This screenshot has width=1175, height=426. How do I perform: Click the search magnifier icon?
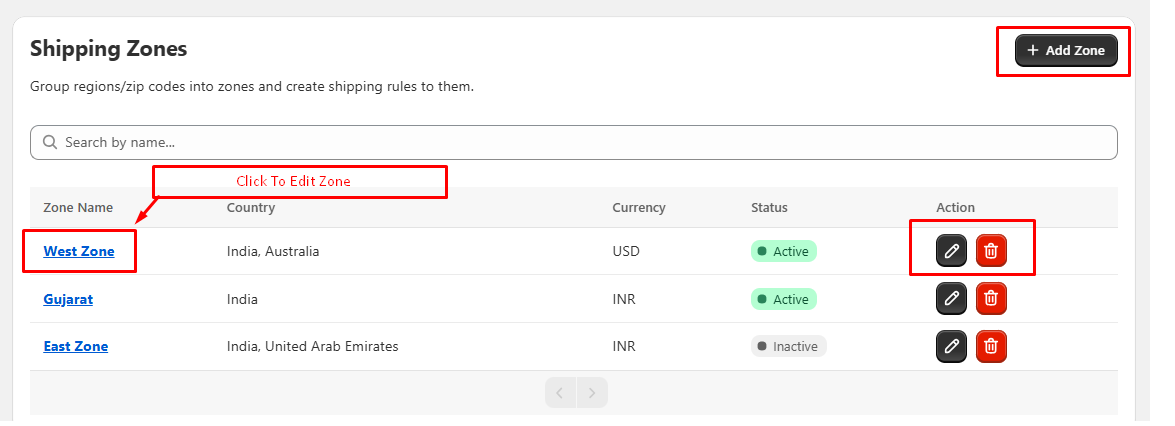[50, 142]
